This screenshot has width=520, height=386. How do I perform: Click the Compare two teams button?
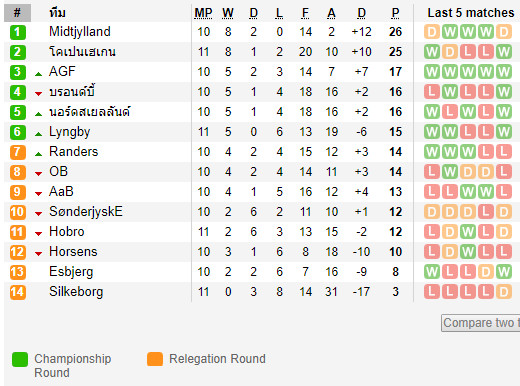(x=480, y=323)
